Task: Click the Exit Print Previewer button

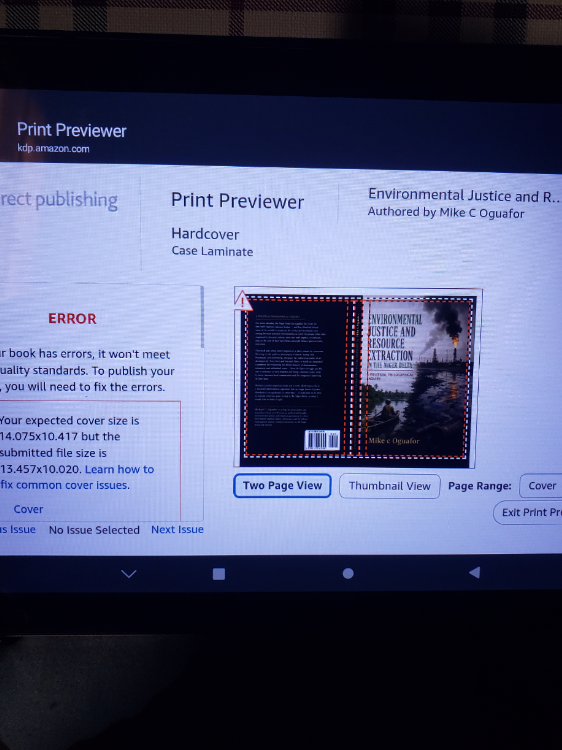Action: (528, 512)
